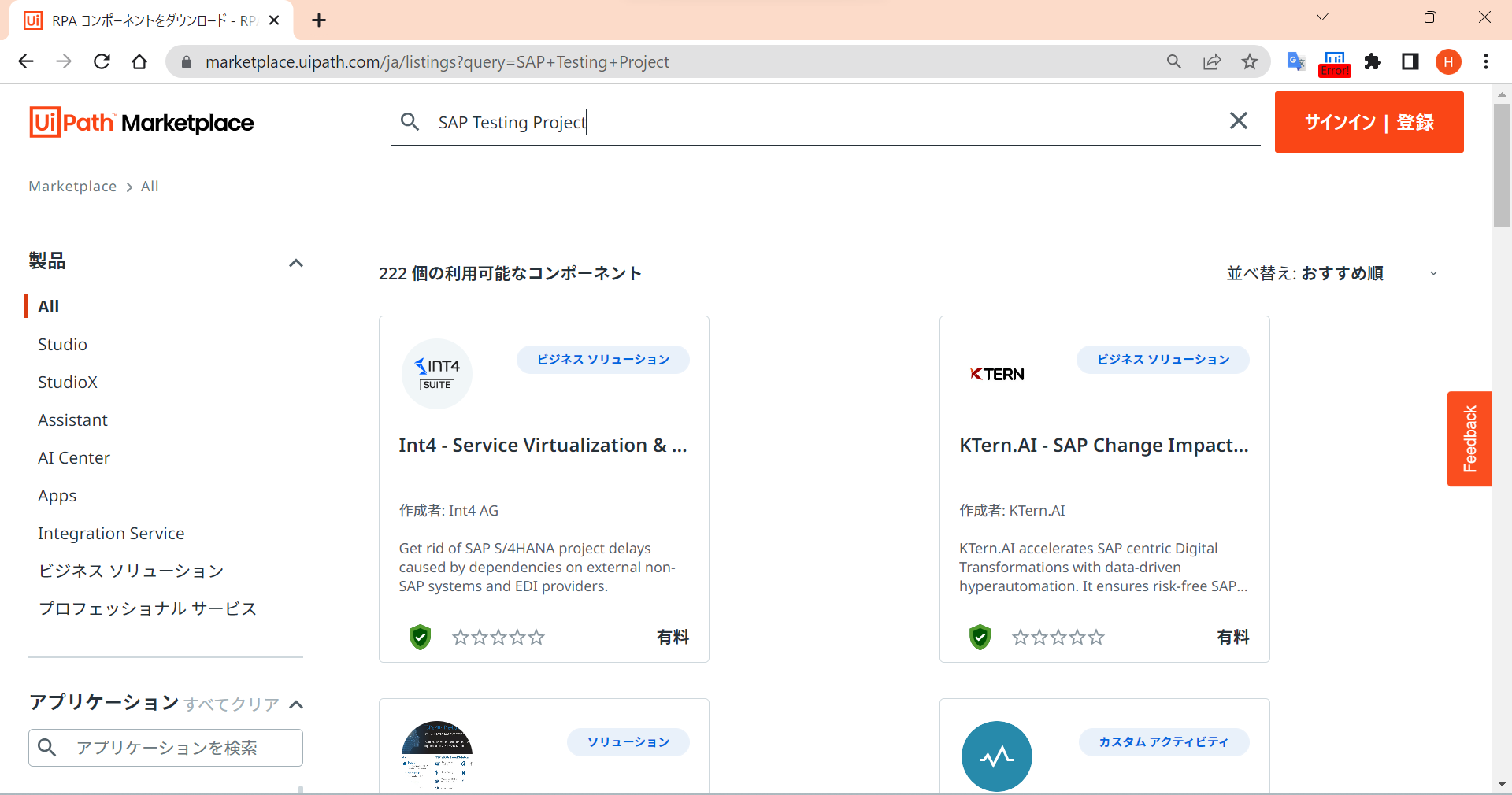Click the teal pulse activity icon
This screenshot has height=795, width=1512.
click(x=997, y=756)
